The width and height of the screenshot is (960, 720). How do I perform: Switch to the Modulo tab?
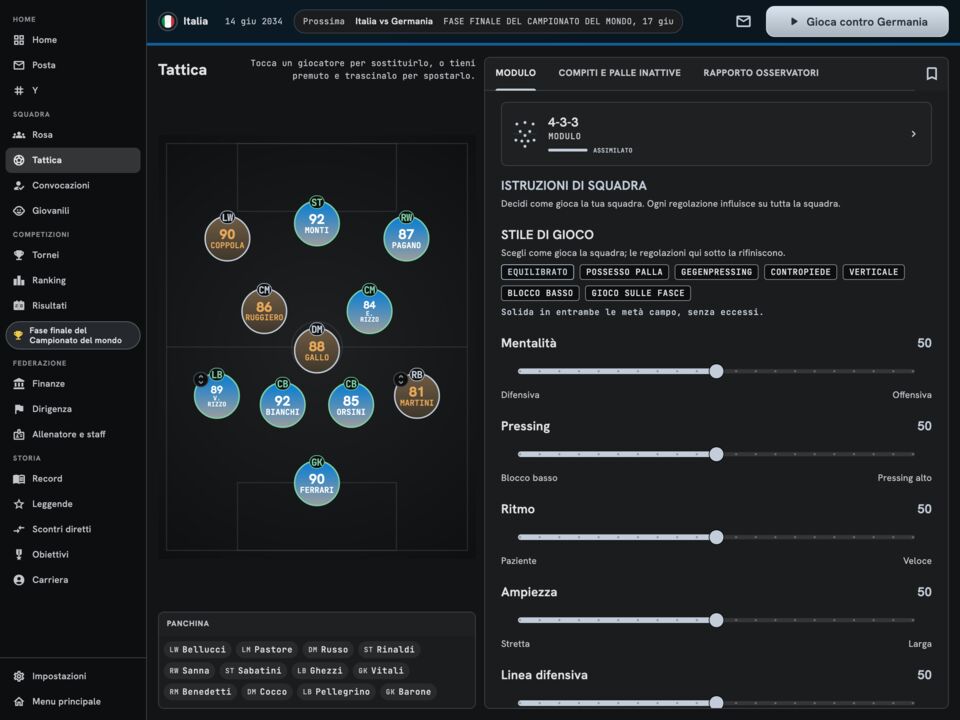click(516, 73)
